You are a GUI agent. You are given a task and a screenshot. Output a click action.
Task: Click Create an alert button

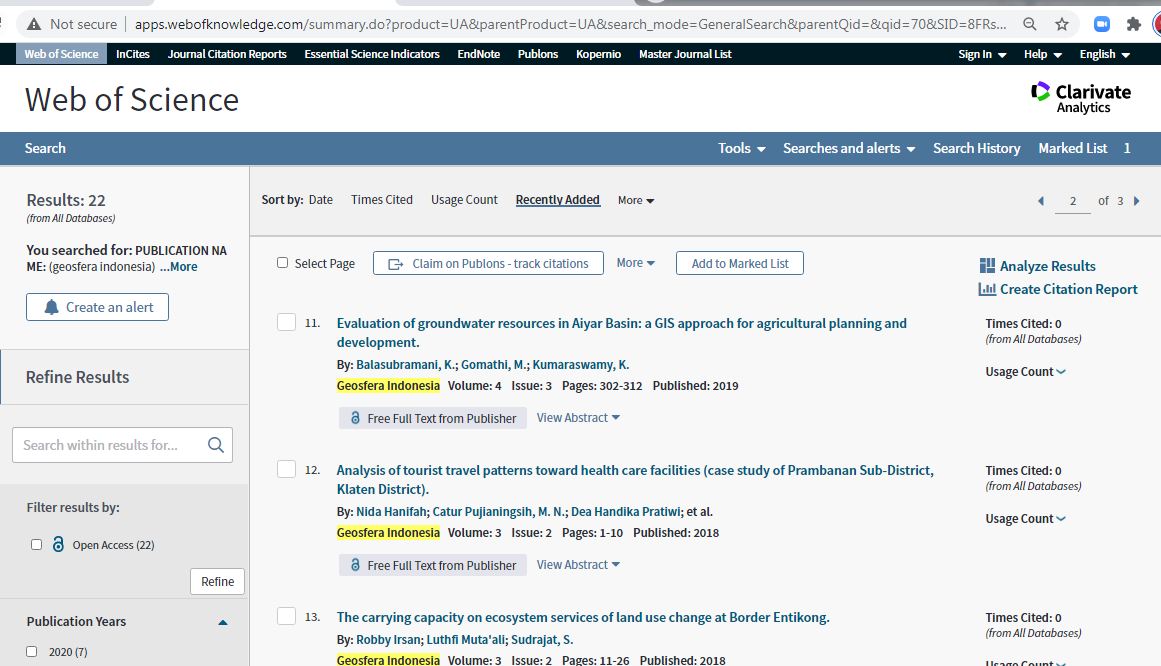pyautogui.click(x=97, y=307)
